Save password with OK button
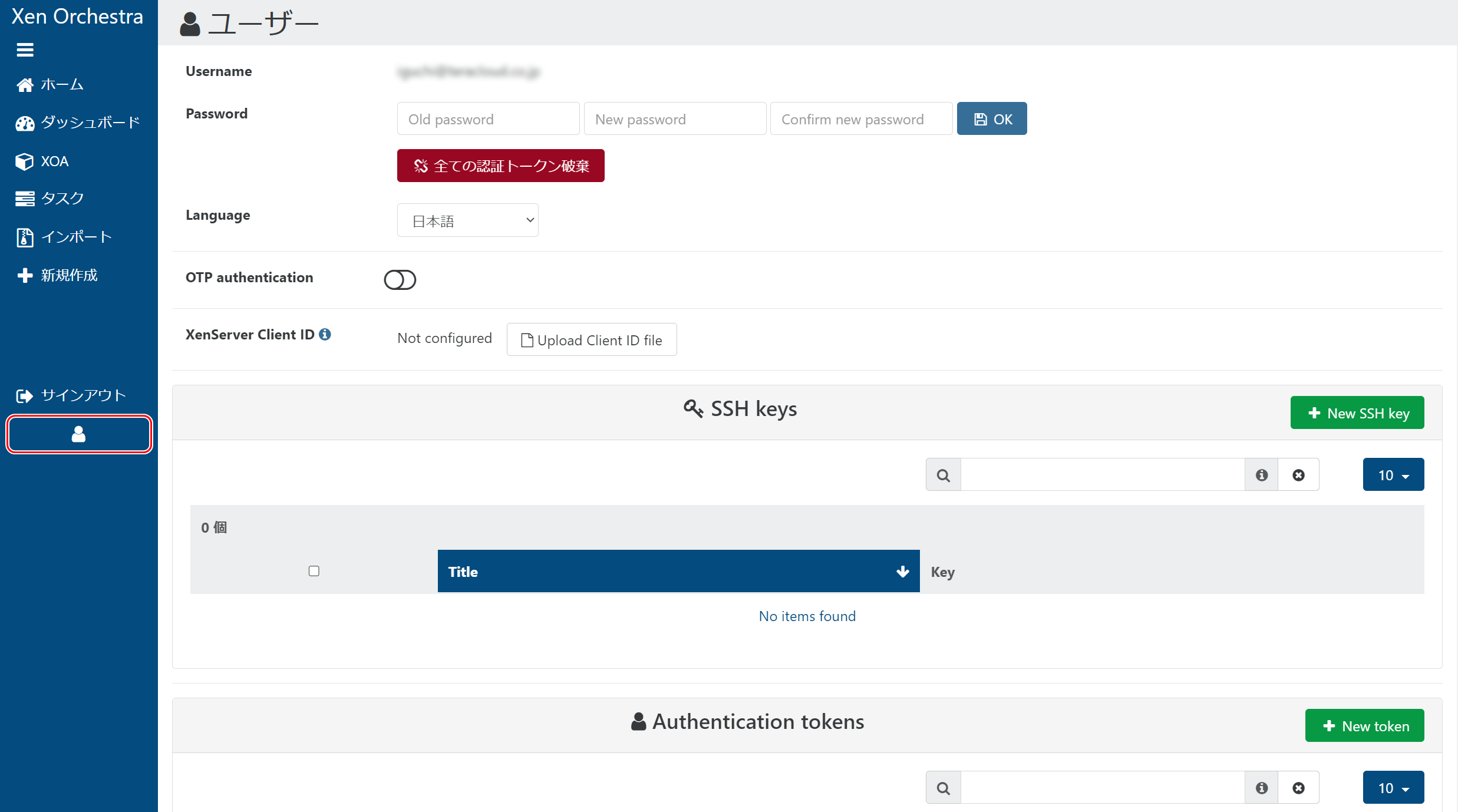The image size is (1458, 812). click(x=992, y=119)
